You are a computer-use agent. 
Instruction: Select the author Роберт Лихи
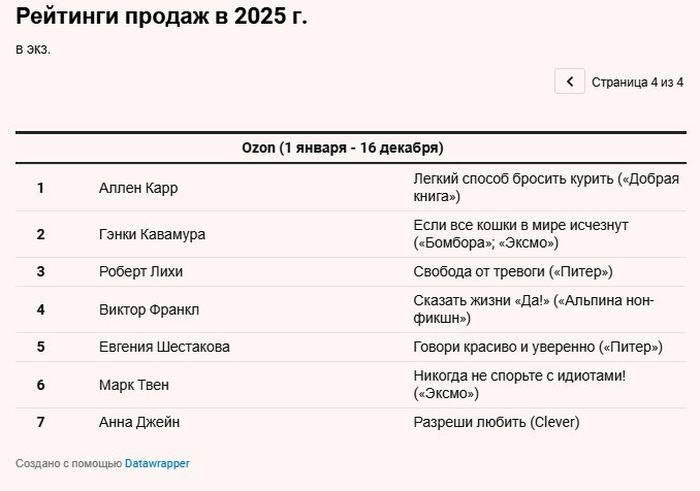(x=141, y=271)
